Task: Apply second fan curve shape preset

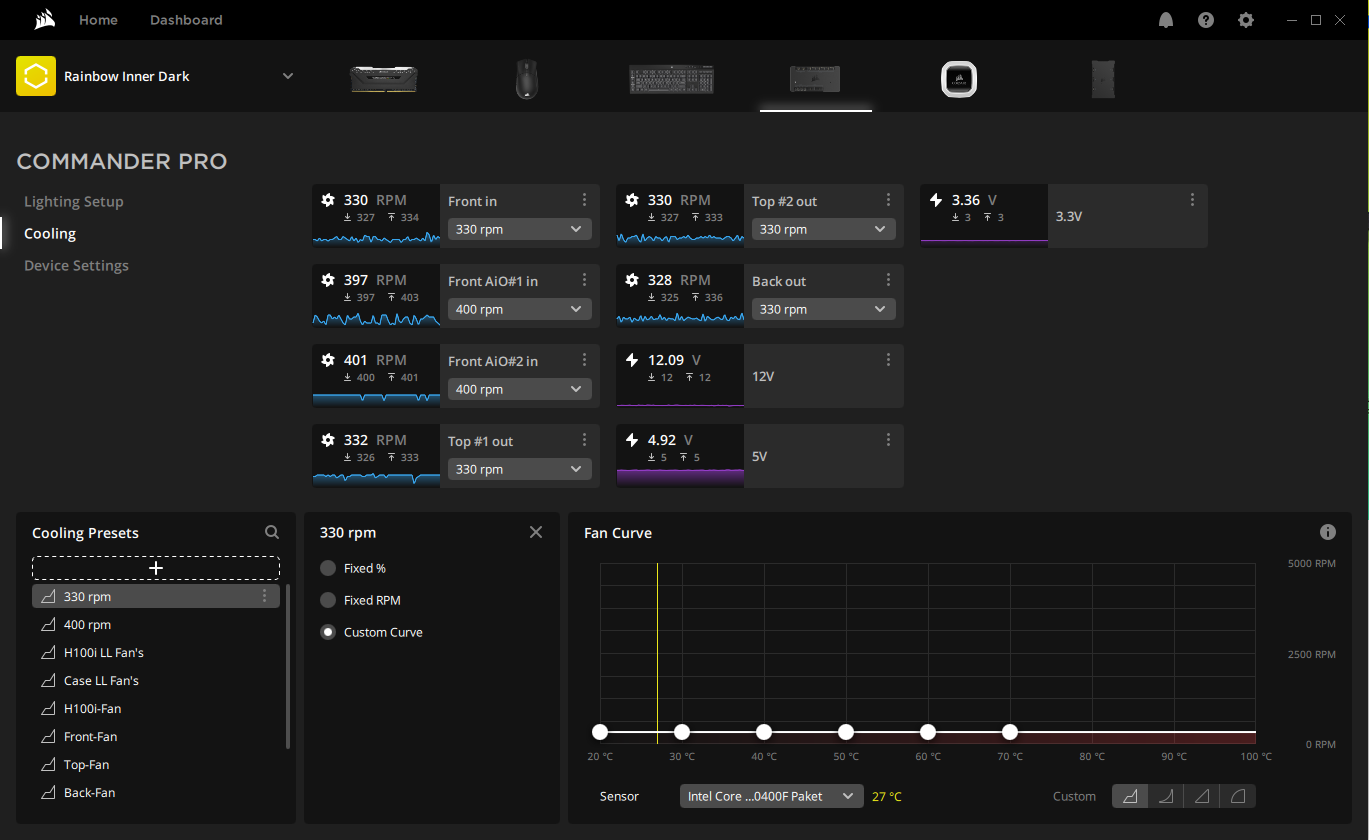Action: (x=1166, y=796)
